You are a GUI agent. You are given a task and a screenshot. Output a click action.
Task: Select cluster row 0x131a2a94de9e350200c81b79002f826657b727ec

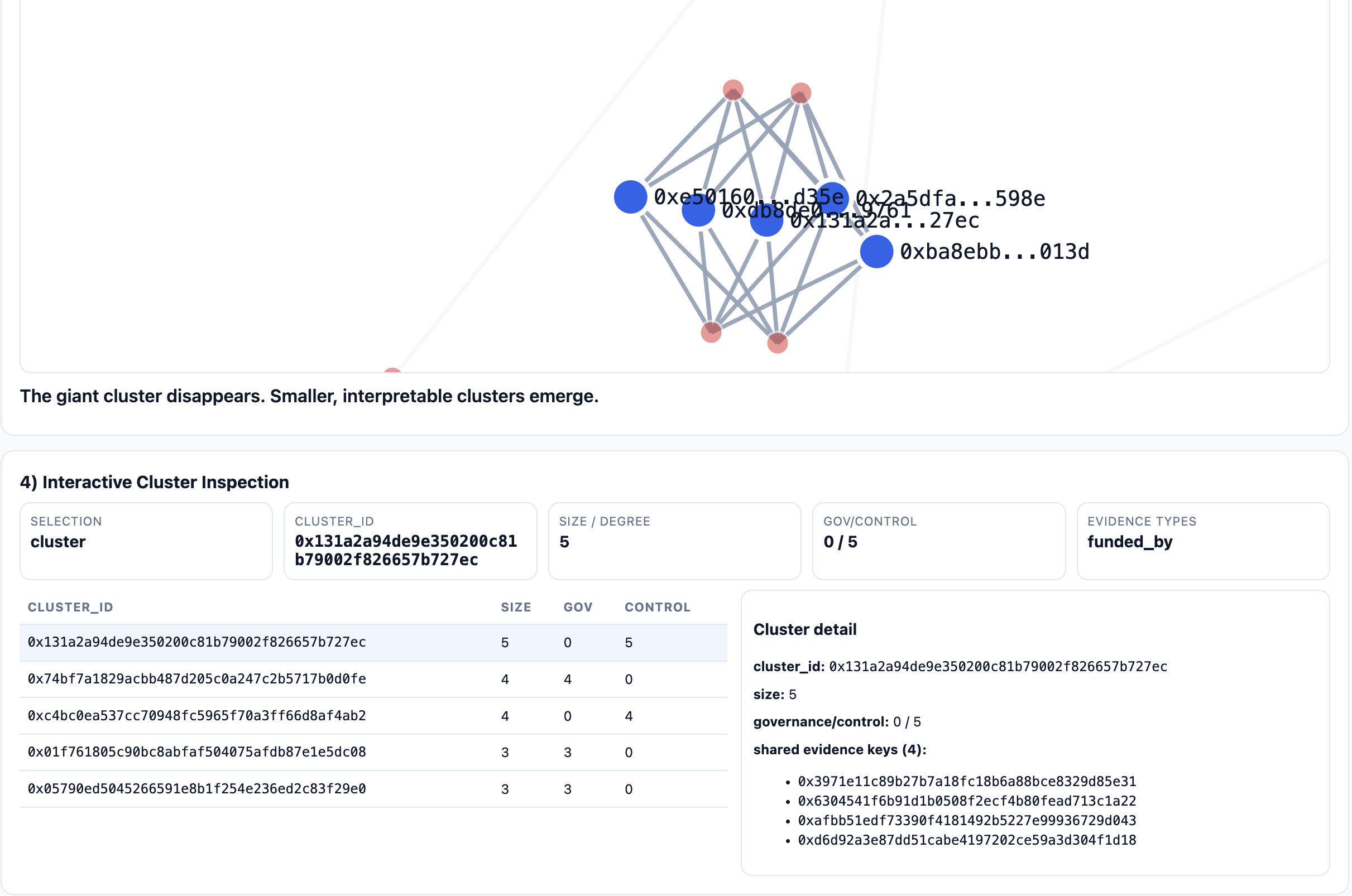pyautogui.click(x=373, y=642)
